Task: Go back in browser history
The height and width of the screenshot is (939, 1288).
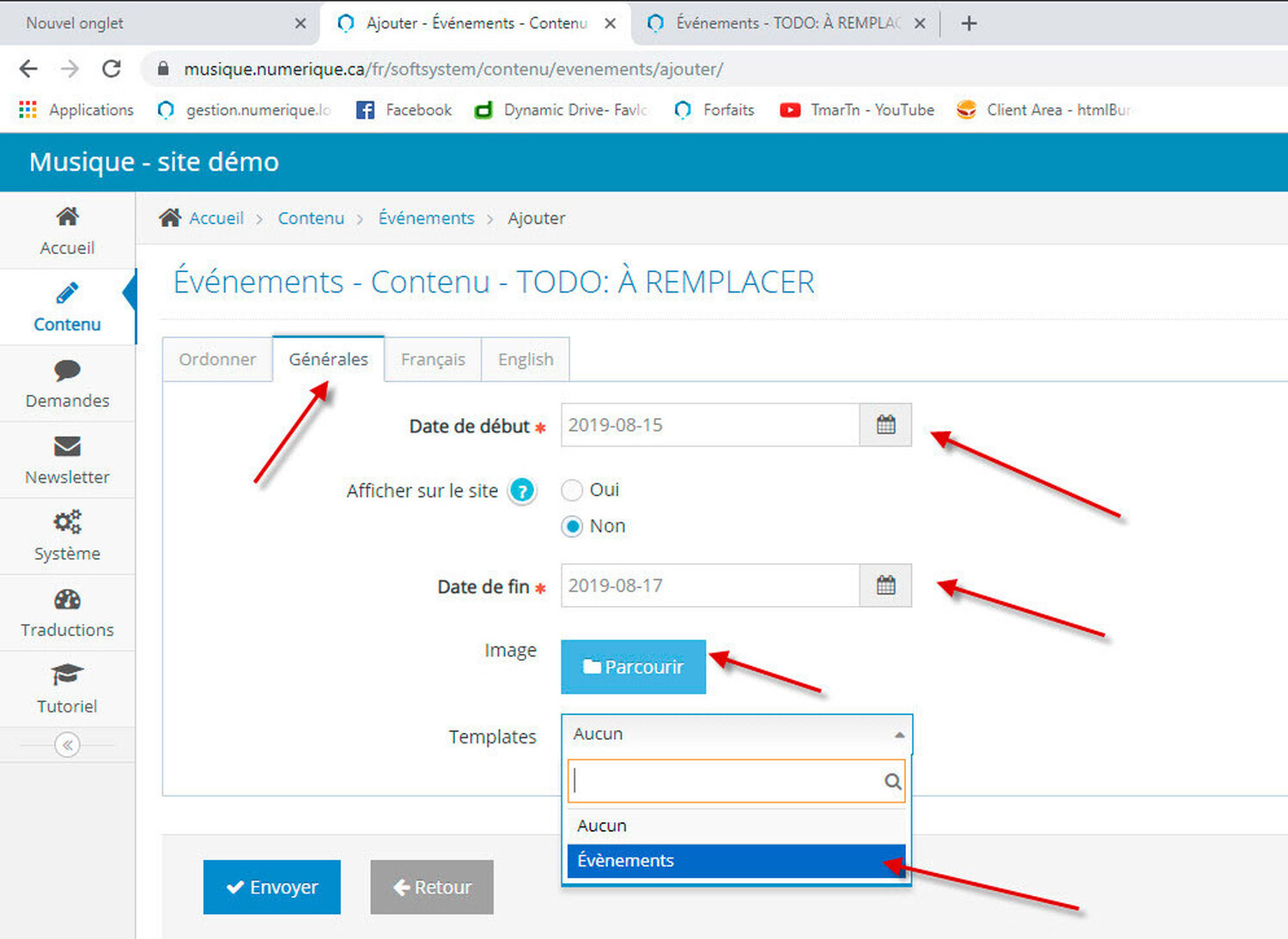Action: [x=28, y=69]
